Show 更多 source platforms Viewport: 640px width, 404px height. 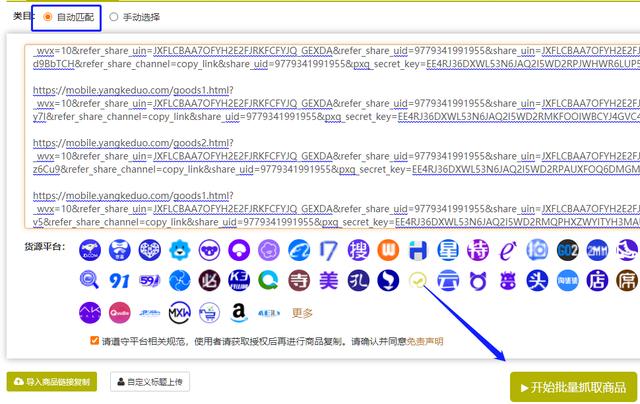(302, 313)
